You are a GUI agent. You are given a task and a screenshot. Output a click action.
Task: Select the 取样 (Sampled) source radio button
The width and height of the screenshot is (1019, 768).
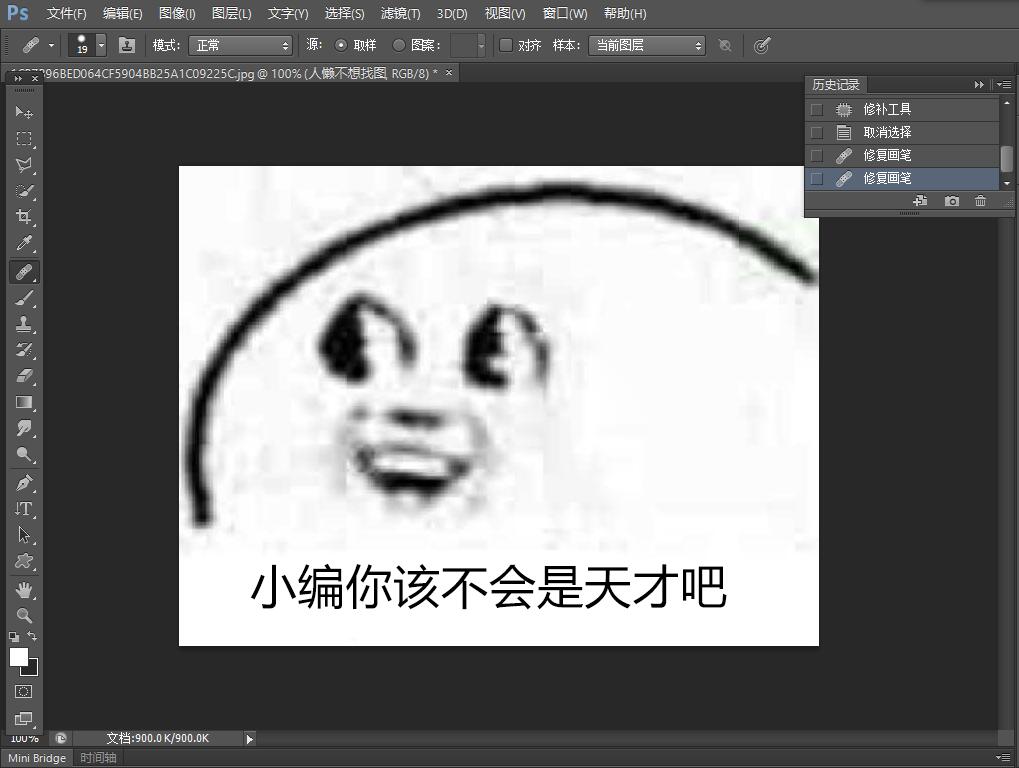341,45
